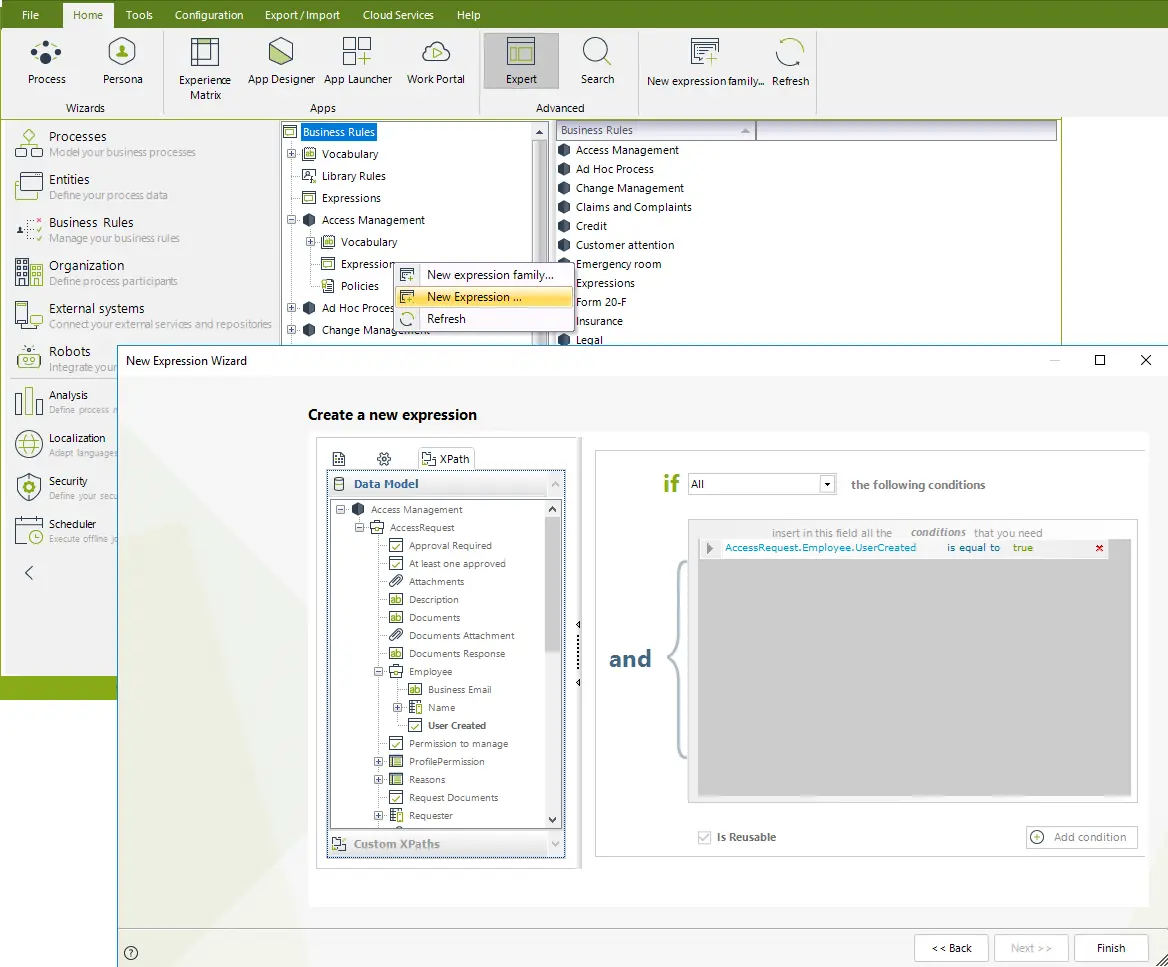1168x967 pixels.
Task: Click the Add condition button
Action: point(1081,837)
